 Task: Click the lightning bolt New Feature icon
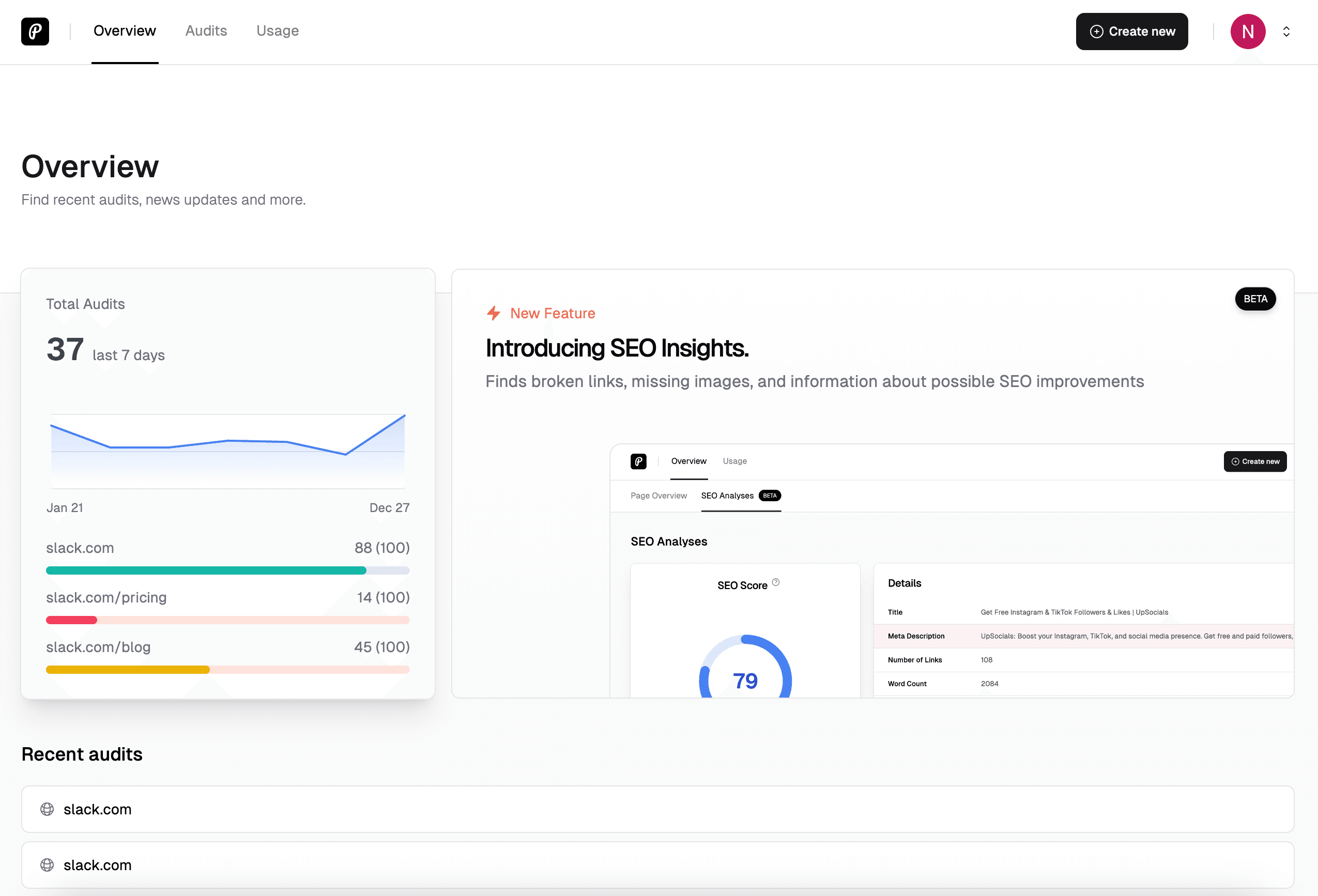(494, 313)
